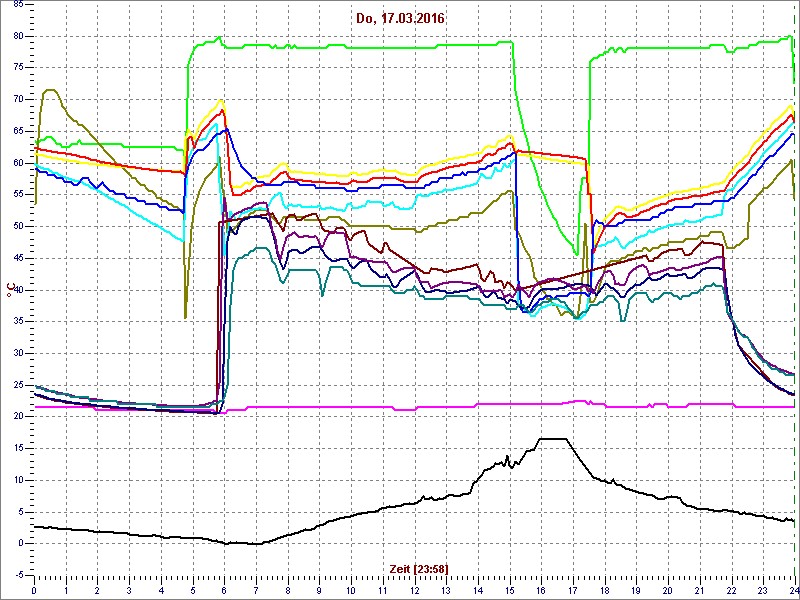This screenshot has width=800, height=600.
Task: Select the 30 label on the temperature axis
Action: tap(17, 353)
